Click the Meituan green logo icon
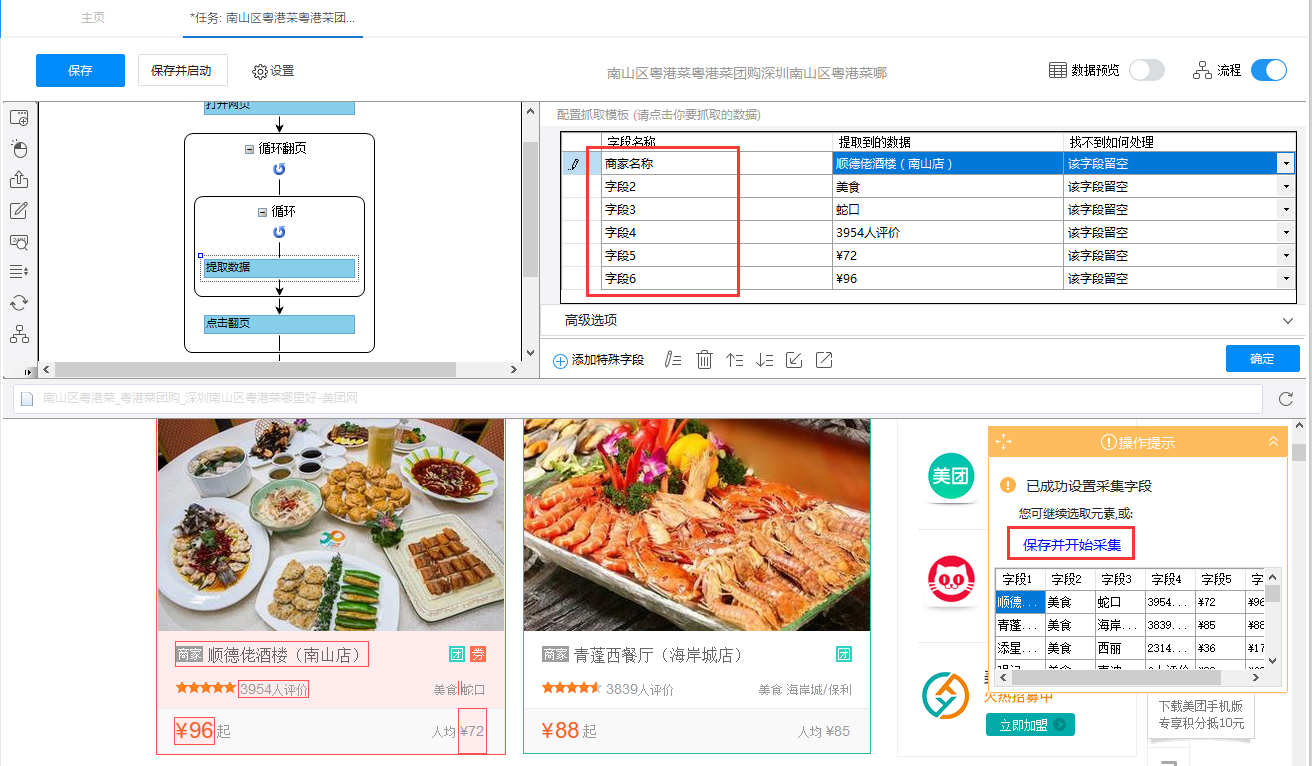 pos(951,477)
